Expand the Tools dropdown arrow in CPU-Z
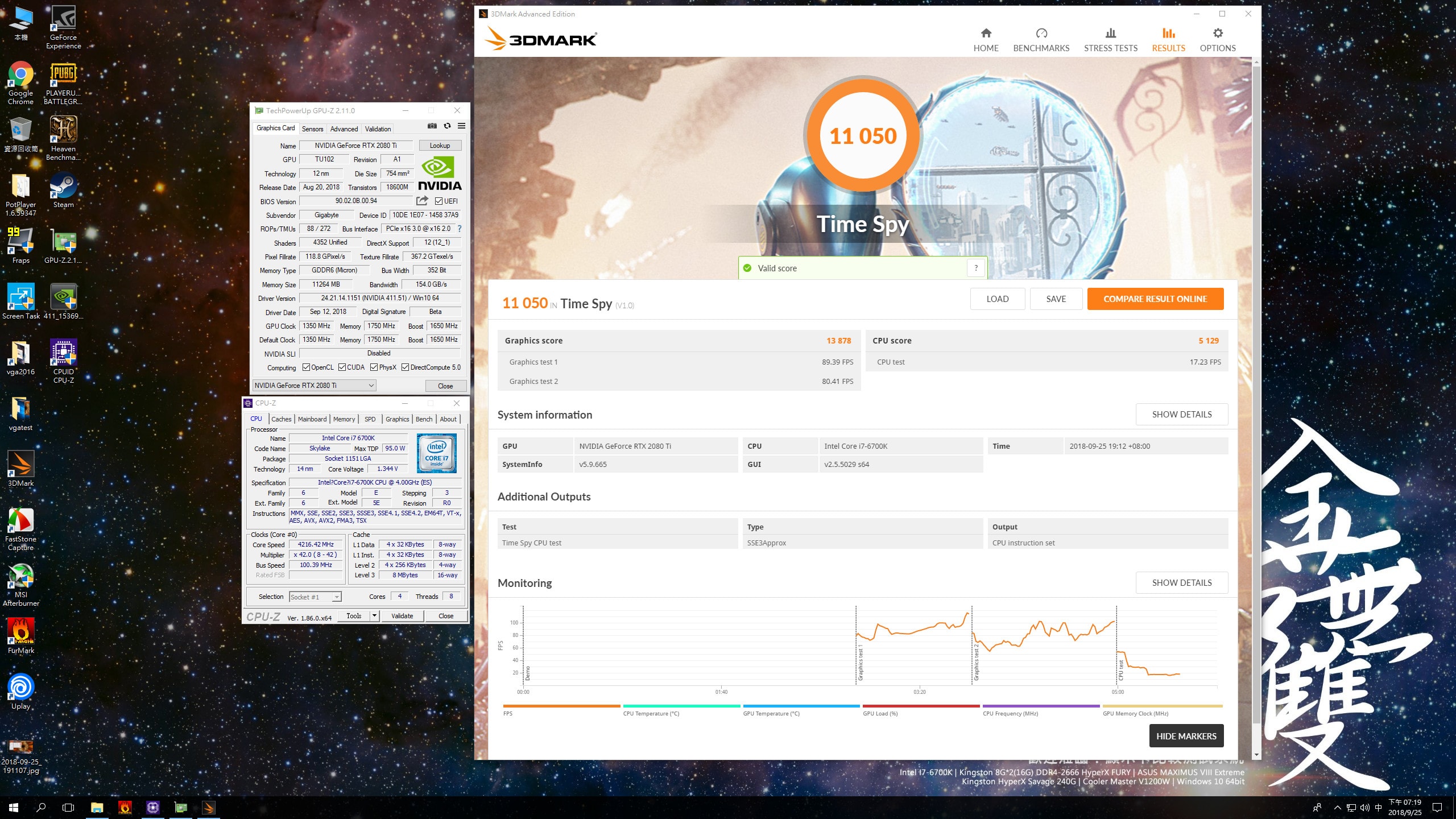 tap(374, 615)
